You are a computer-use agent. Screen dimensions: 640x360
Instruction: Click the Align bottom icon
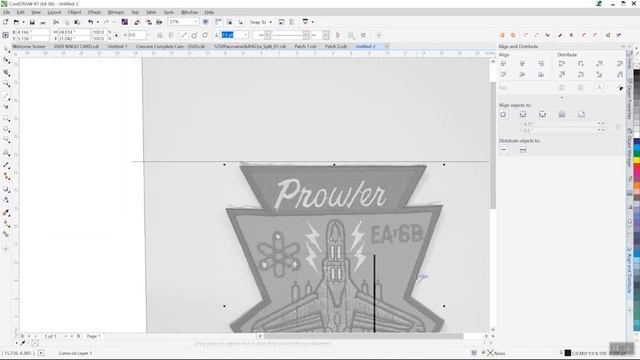click(x=541, y=75)
